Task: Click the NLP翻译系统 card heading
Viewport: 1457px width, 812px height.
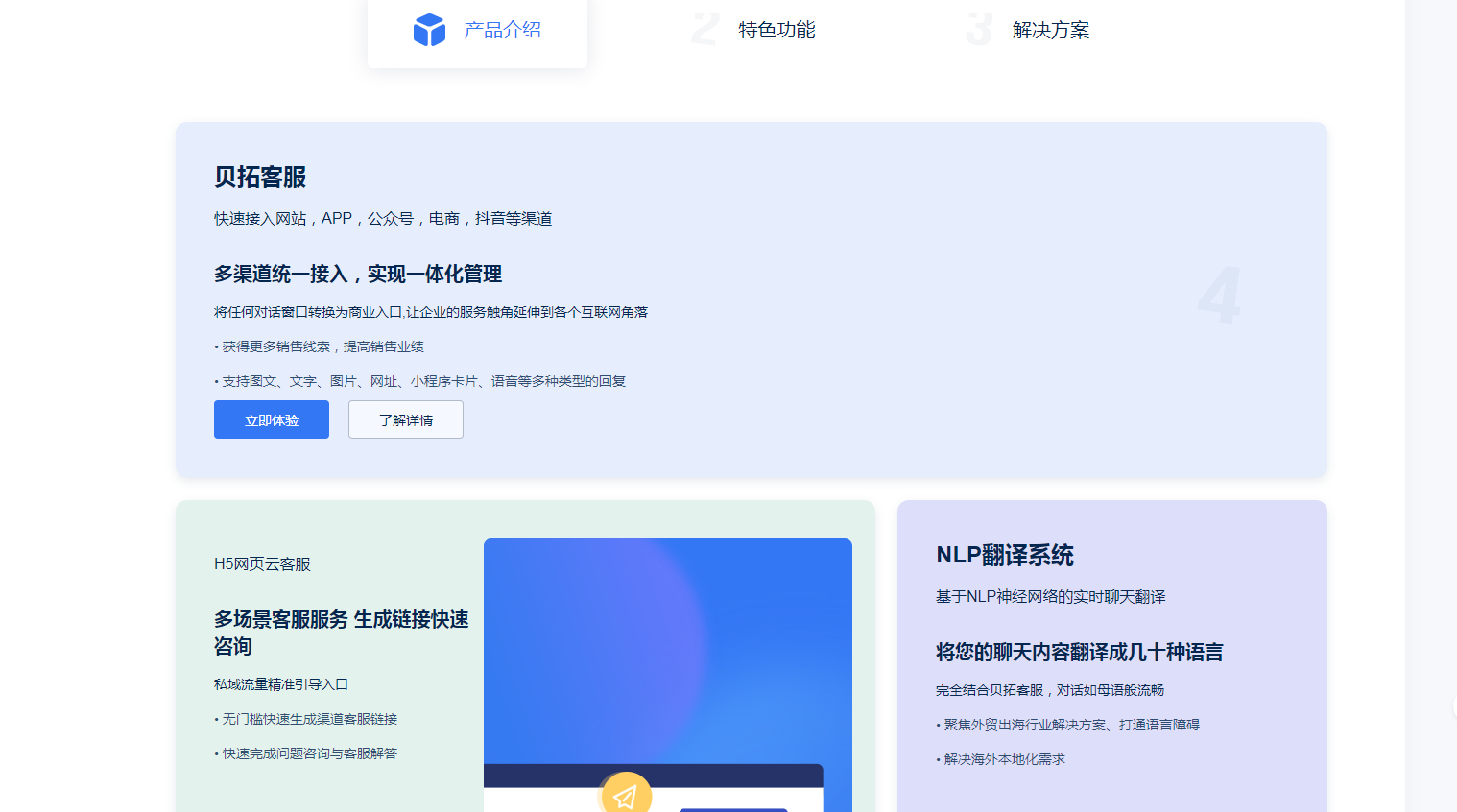Action: coord(1005,556)
